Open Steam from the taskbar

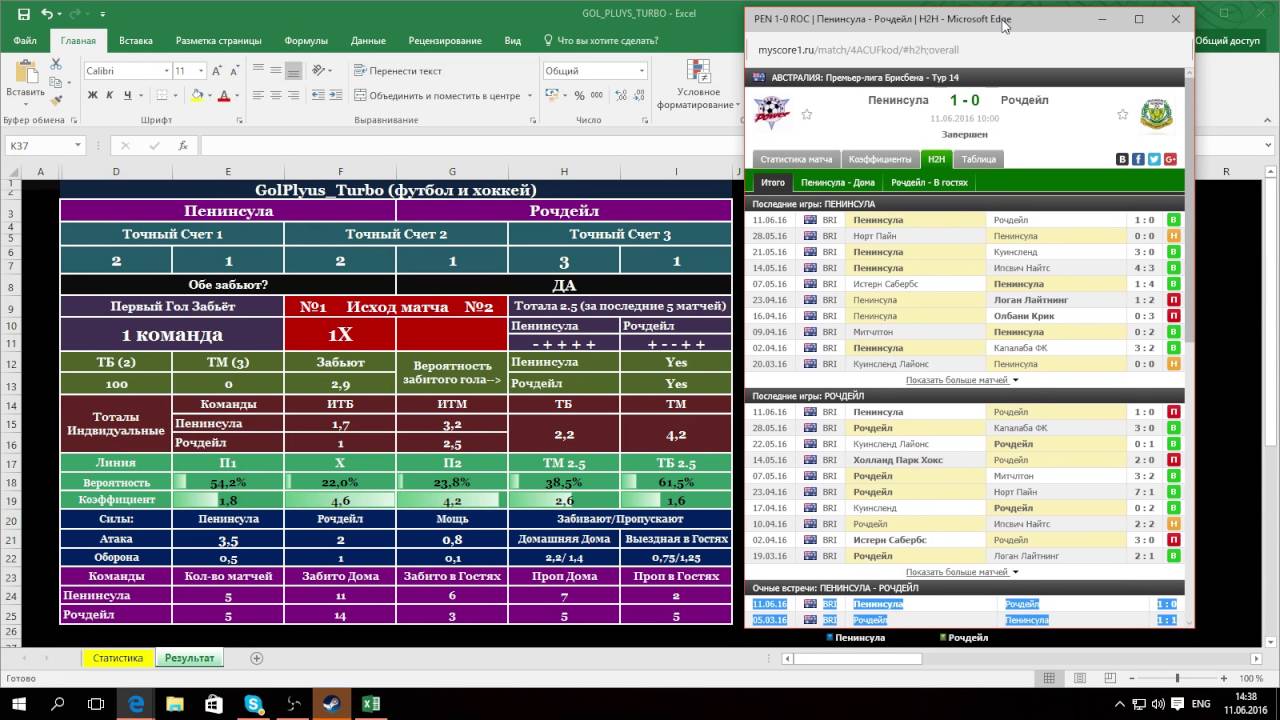pos(331,704)
